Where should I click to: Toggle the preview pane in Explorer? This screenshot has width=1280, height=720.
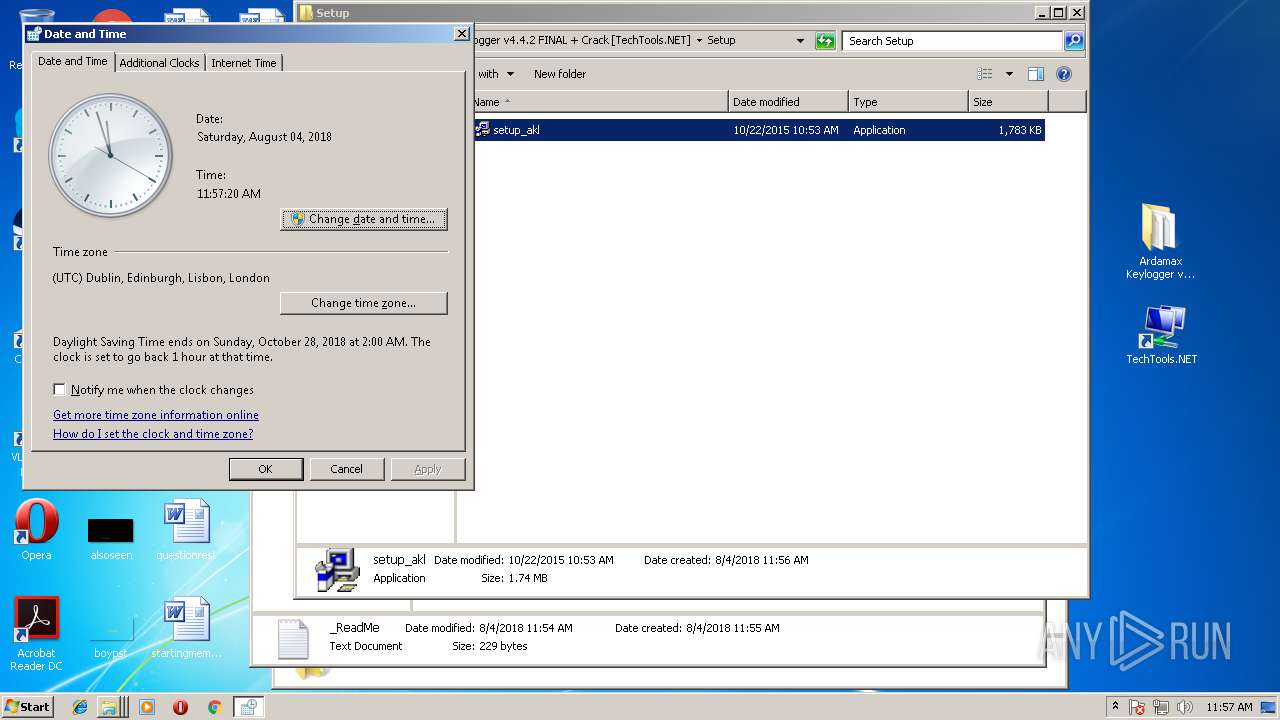pos(1036,74)
